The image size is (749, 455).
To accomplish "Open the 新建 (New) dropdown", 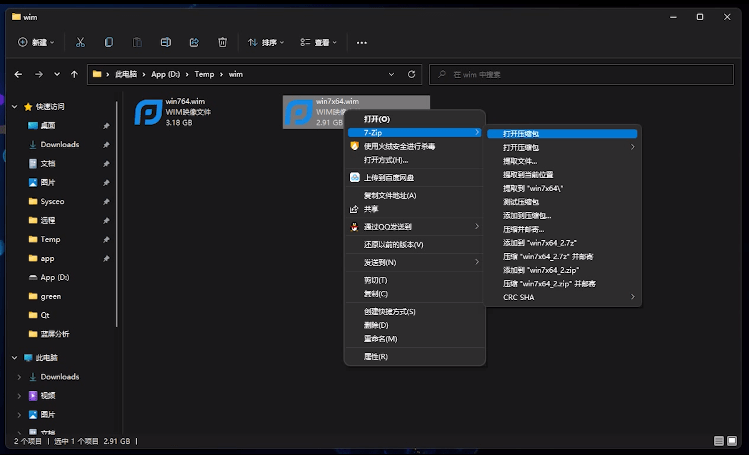I will pos(36,42).
